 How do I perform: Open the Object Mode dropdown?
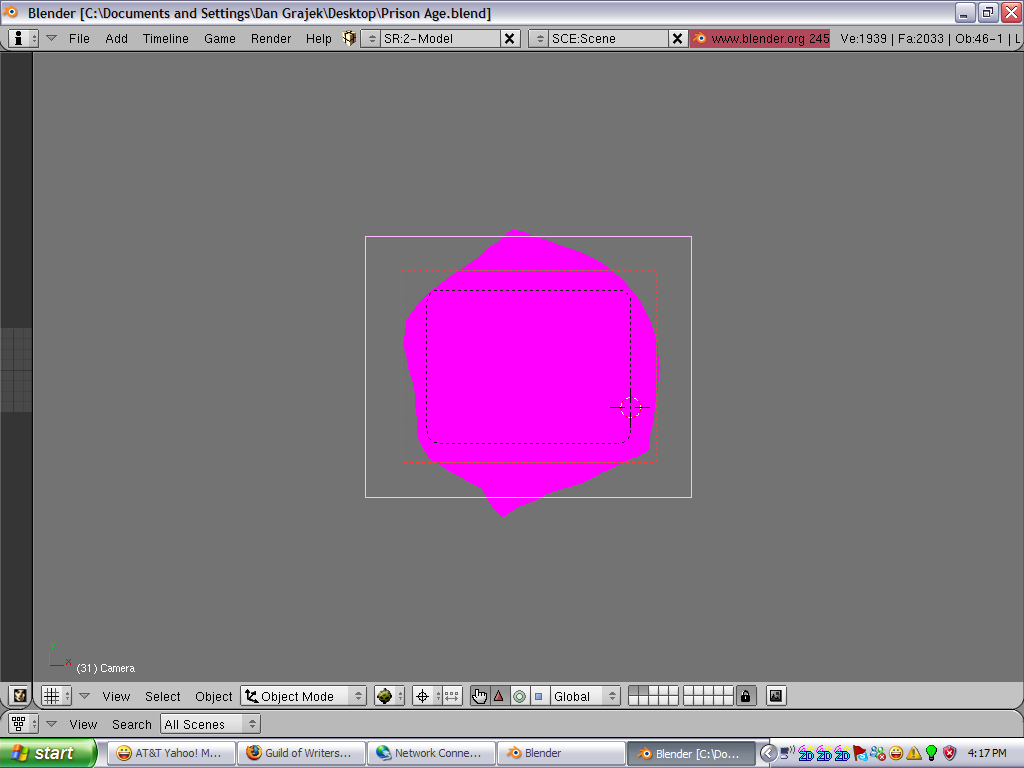[304, 696]
